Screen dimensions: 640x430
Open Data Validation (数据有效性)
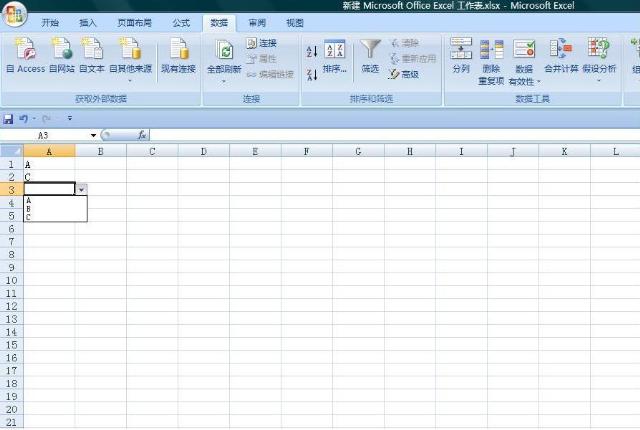[524, 62]
